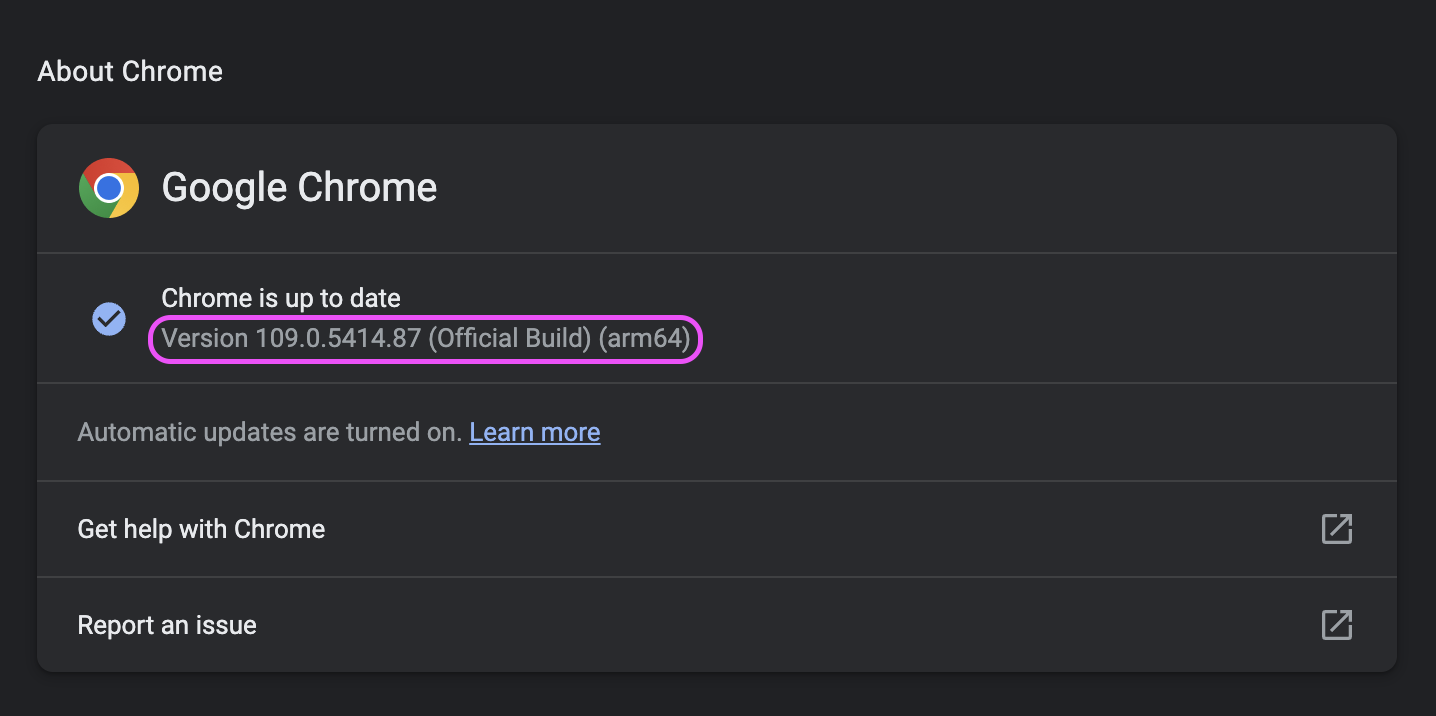The image size is (1436, 716).
Task: Click the word "Google" in the product title
Action: [224, 188]
